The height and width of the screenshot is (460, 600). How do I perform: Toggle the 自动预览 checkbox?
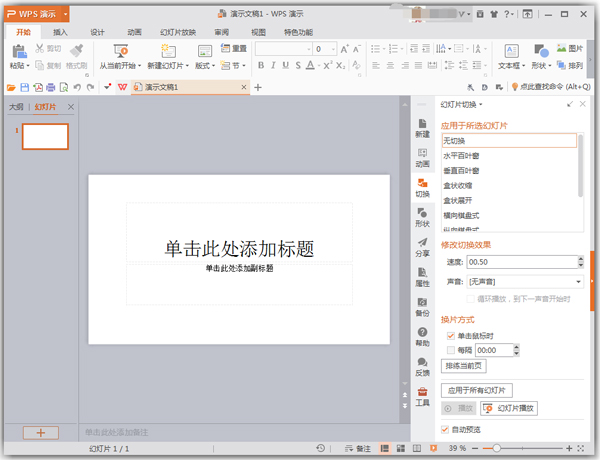click(445, 429)
